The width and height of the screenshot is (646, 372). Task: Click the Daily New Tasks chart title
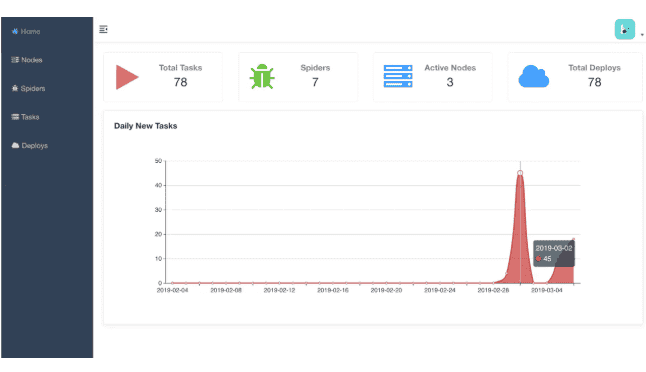[145, 126]
